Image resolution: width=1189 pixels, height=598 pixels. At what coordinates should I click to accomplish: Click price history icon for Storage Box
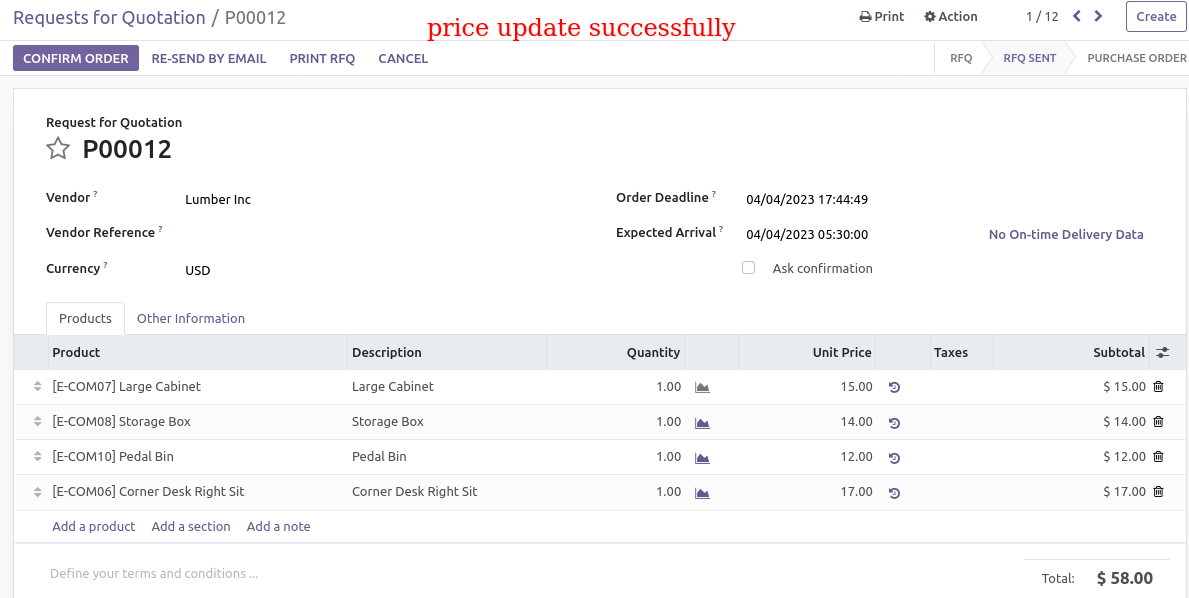(x=894, y=422)
